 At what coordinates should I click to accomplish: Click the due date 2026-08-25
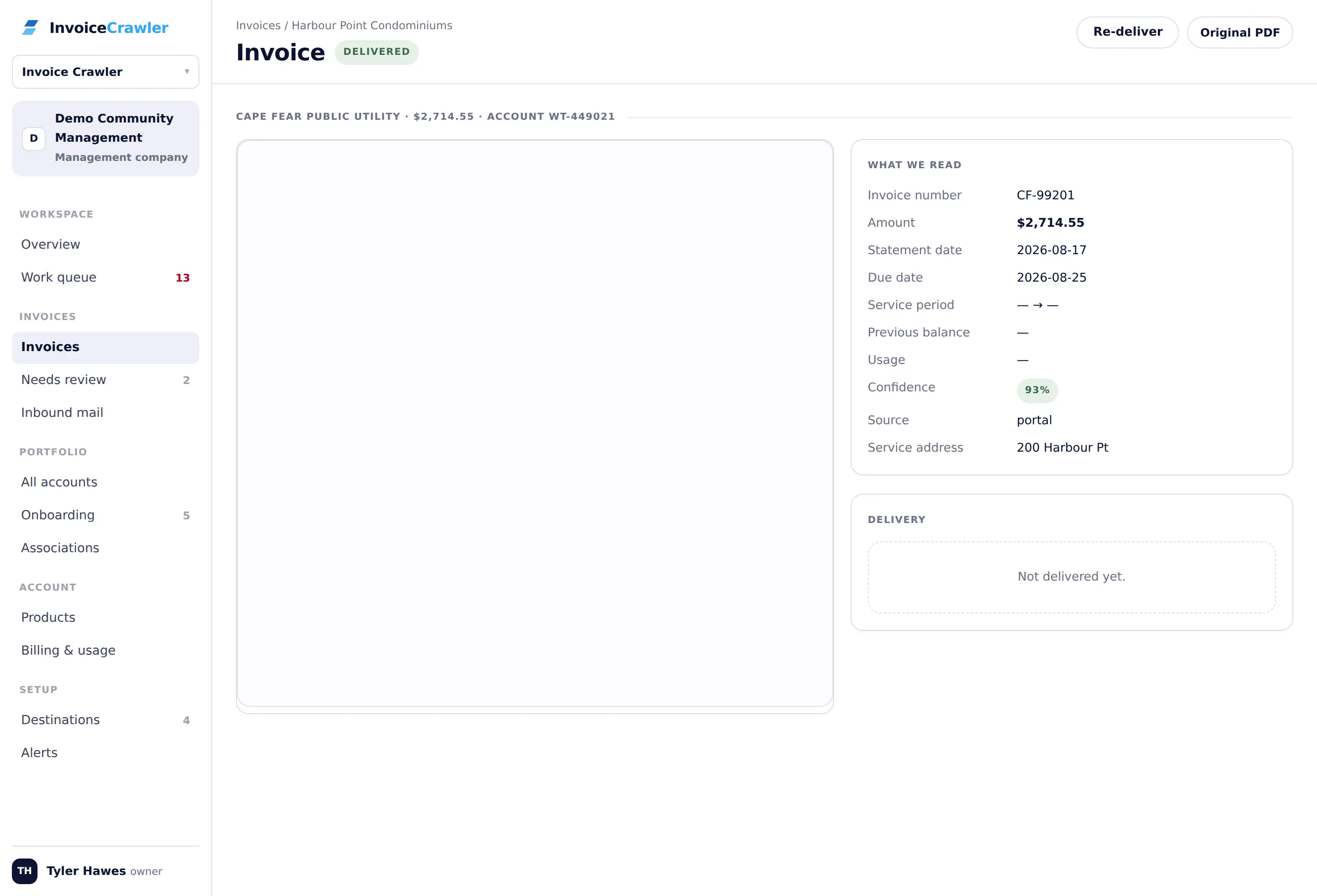1051,277
